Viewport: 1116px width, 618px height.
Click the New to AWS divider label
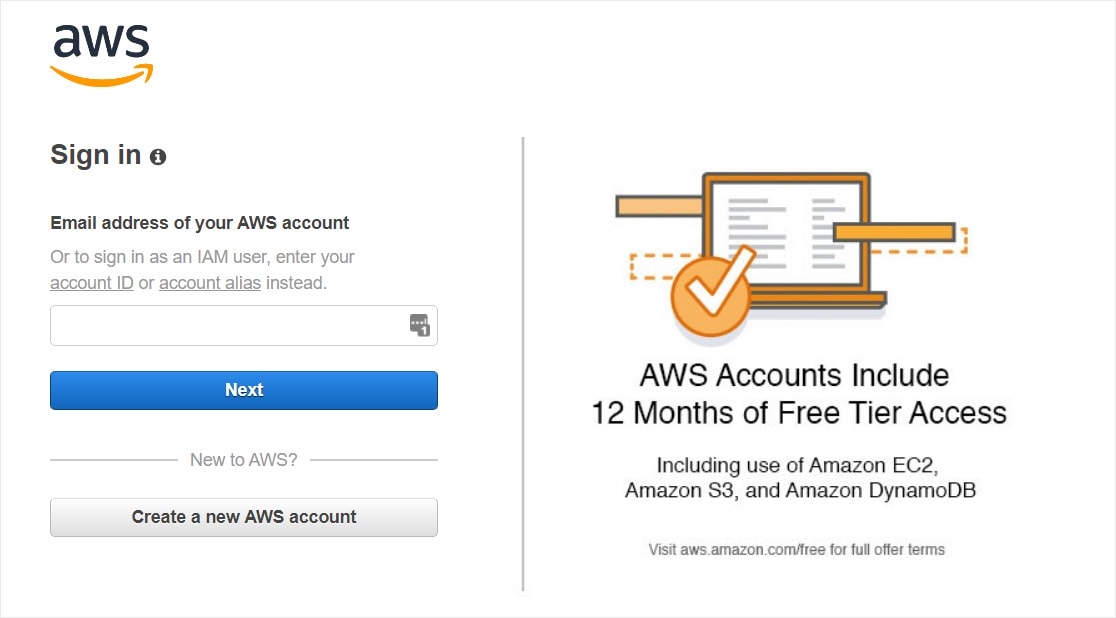click(243, 459)
